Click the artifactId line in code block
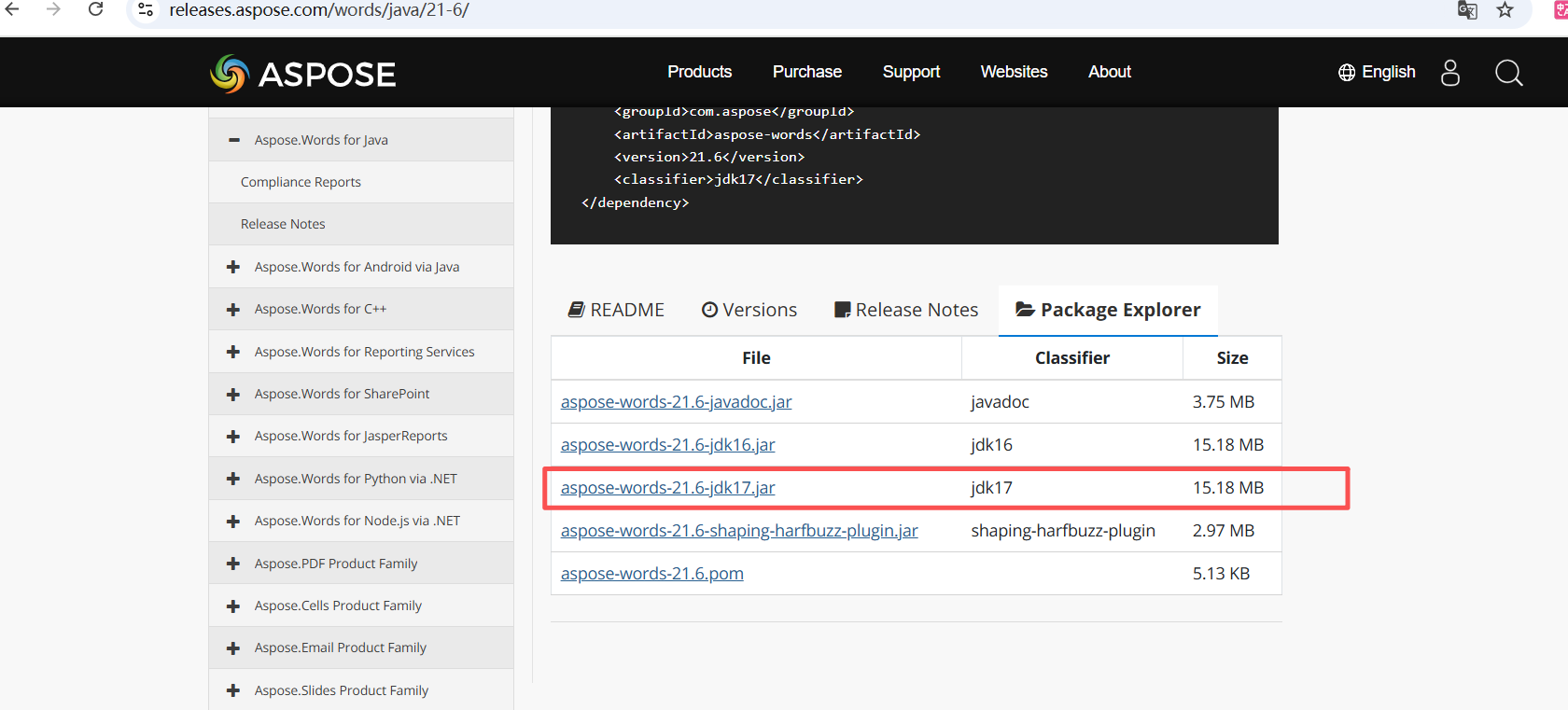 point(767,134)
